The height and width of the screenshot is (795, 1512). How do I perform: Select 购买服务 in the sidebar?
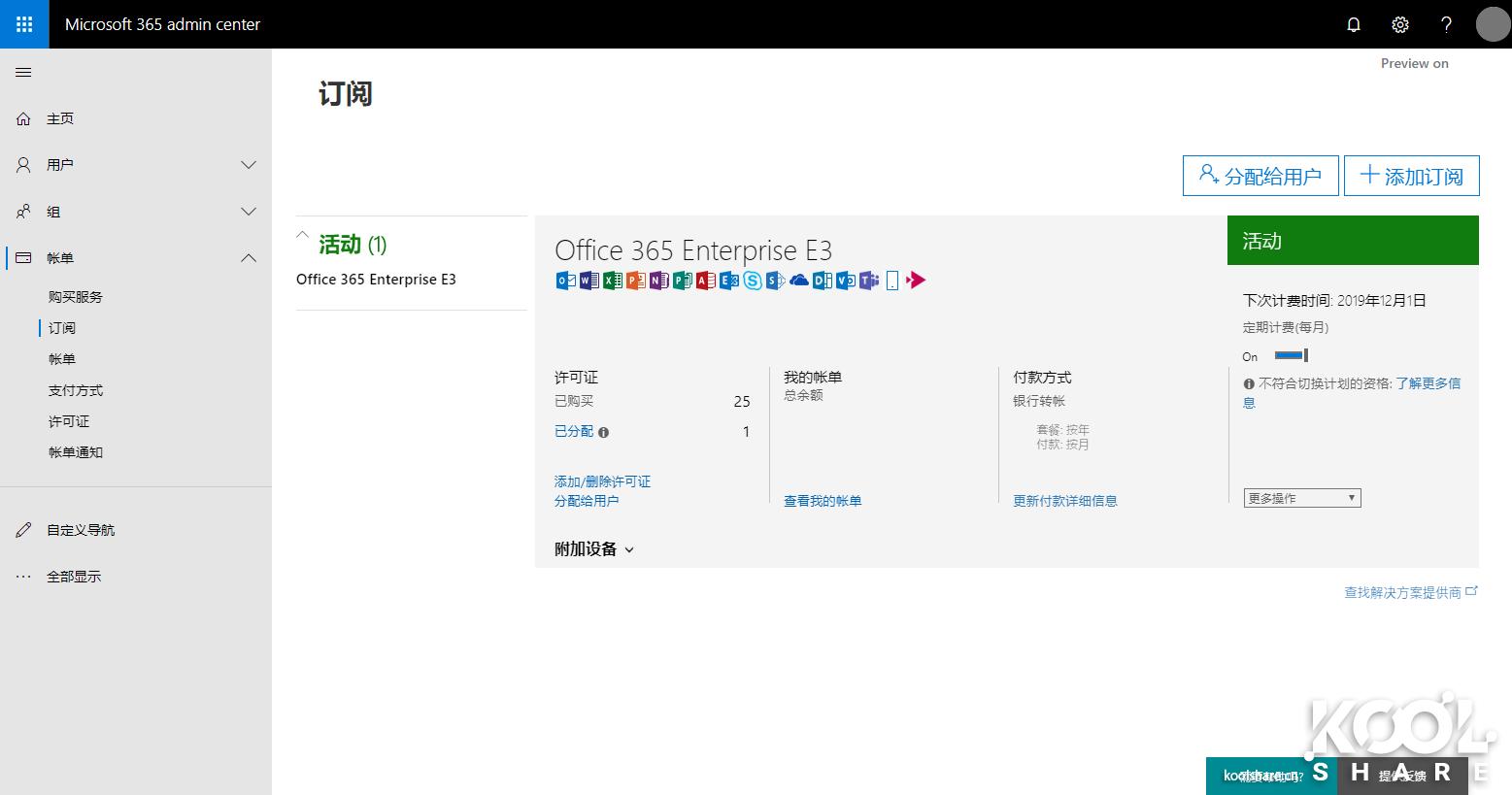75,296
